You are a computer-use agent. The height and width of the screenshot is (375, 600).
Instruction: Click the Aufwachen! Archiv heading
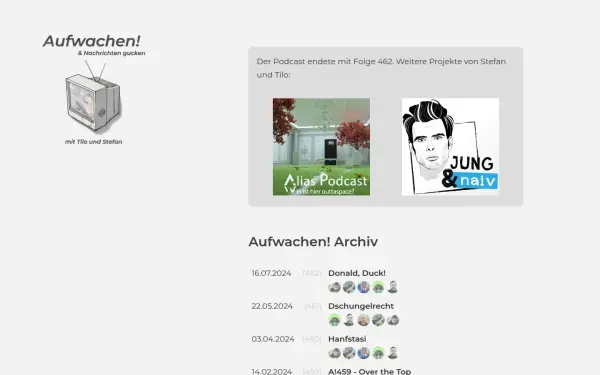tap(313, 242)
